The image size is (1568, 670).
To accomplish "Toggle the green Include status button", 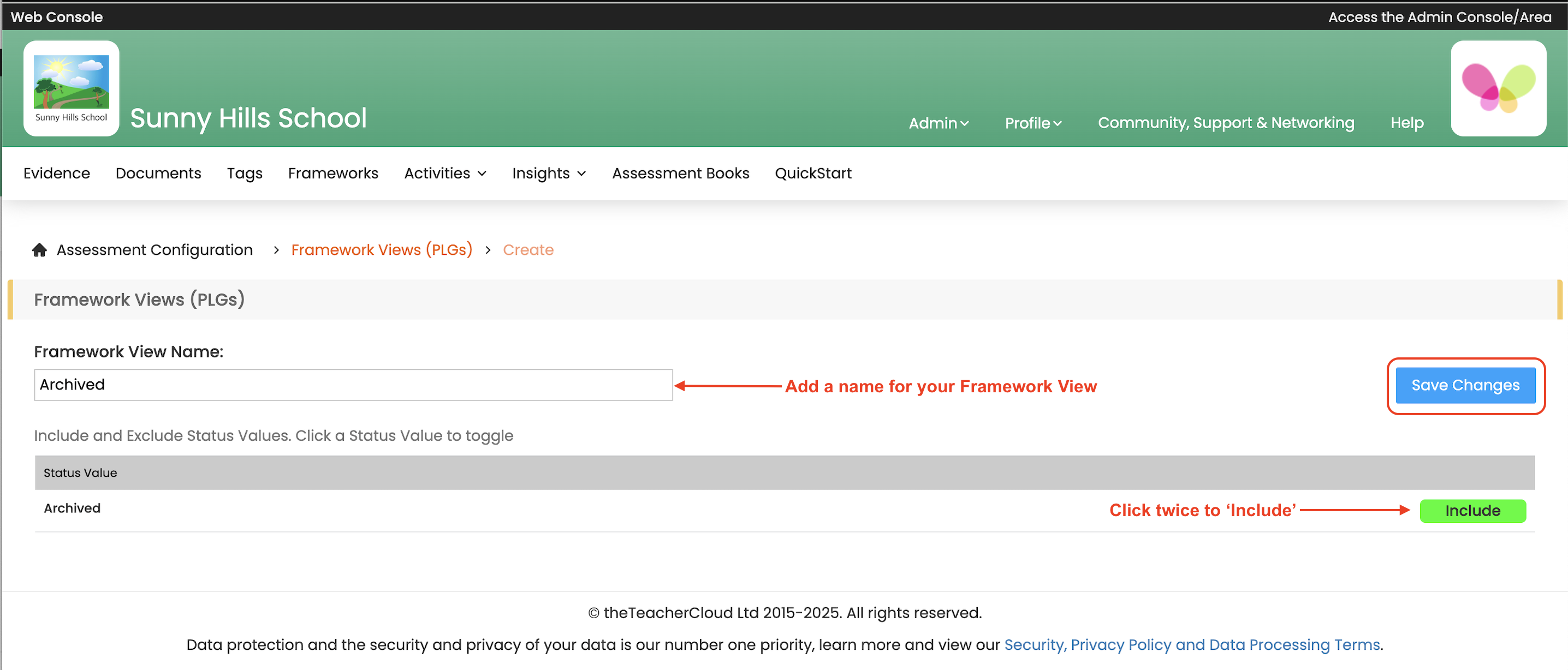I will (1472, 511).
